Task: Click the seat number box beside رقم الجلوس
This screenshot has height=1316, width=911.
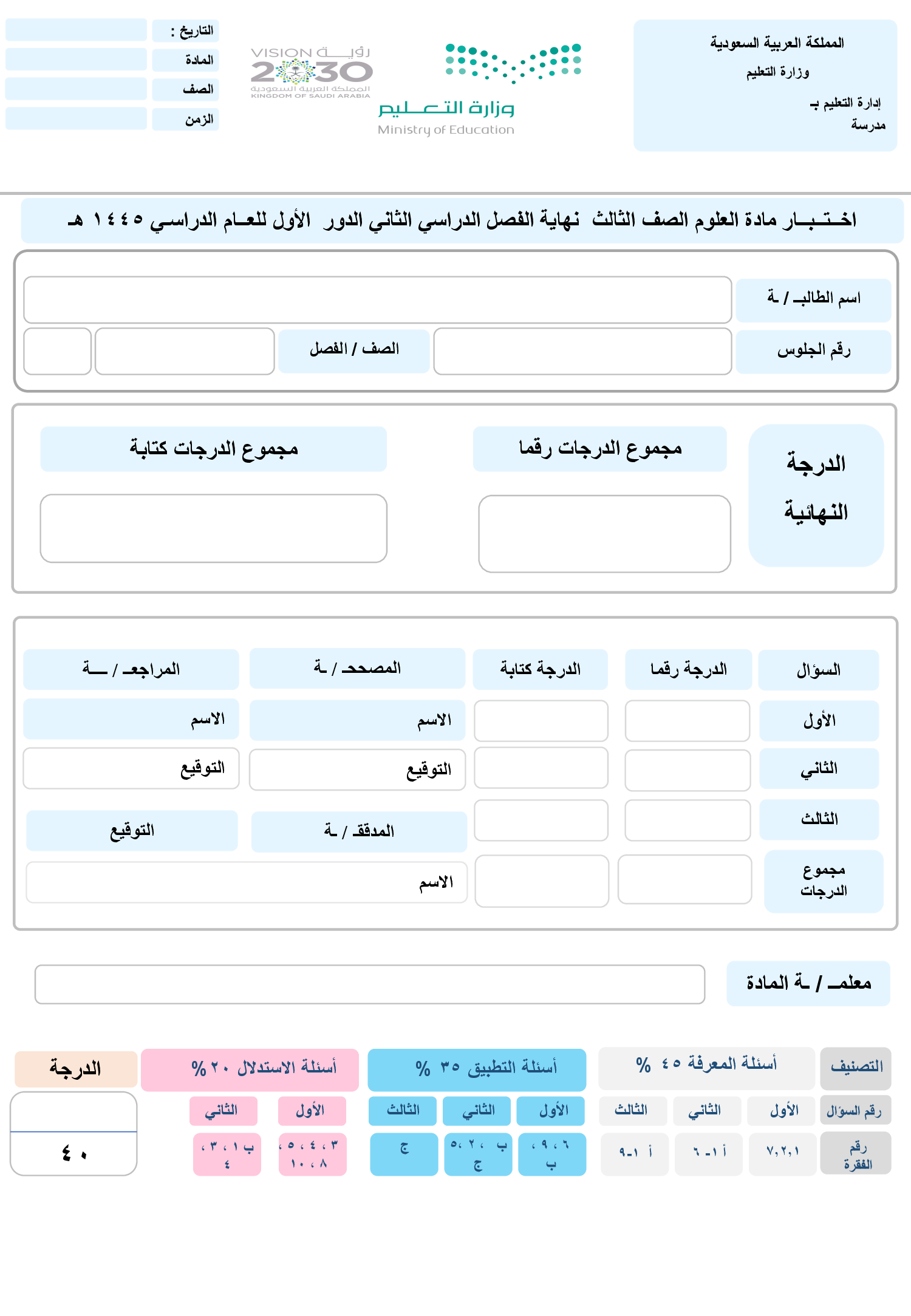Action: 582,351
